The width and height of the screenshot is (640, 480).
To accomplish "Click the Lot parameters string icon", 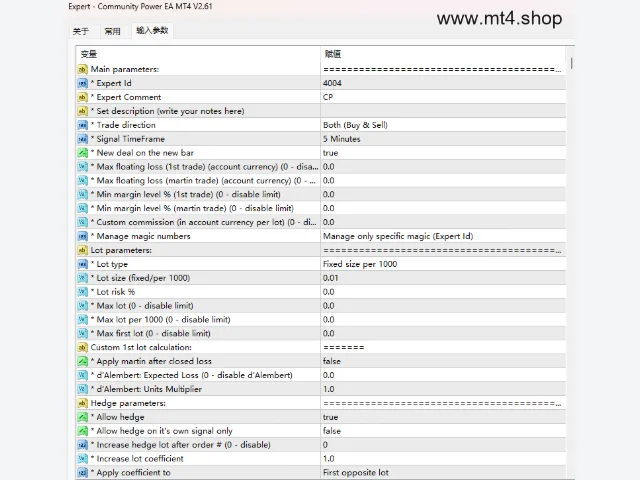I will [x=82, y=250].
